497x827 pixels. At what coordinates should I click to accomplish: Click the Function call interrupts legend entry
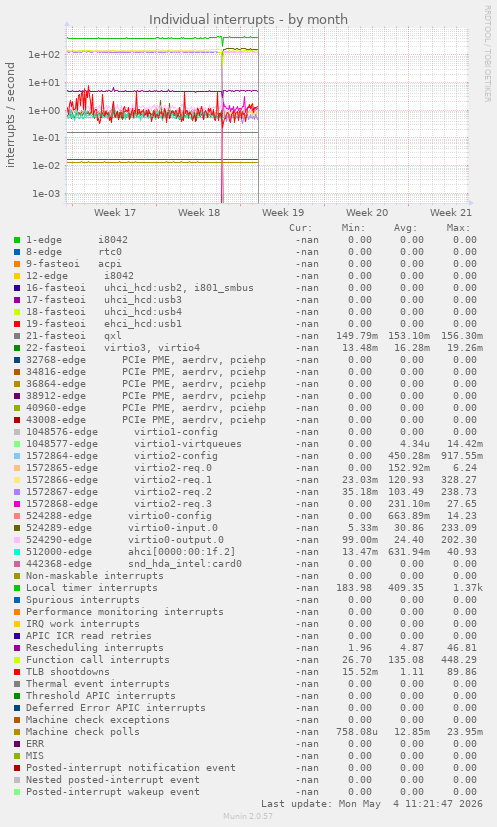(98, 660)
